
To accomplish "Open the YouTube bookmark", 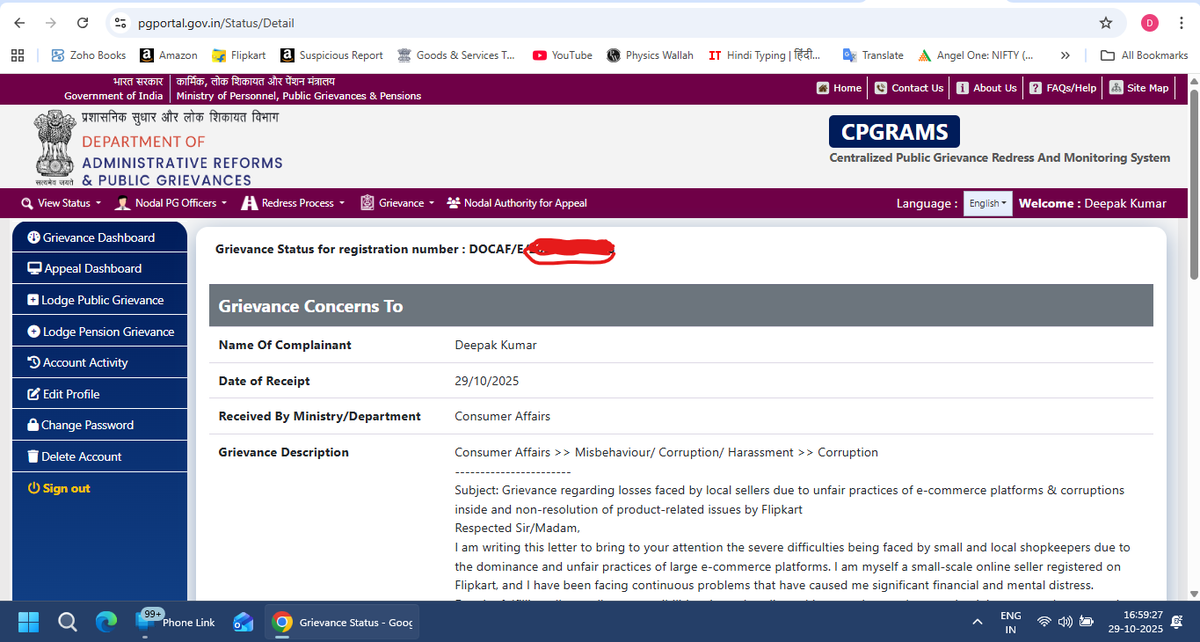I will [x=562, y=55].
